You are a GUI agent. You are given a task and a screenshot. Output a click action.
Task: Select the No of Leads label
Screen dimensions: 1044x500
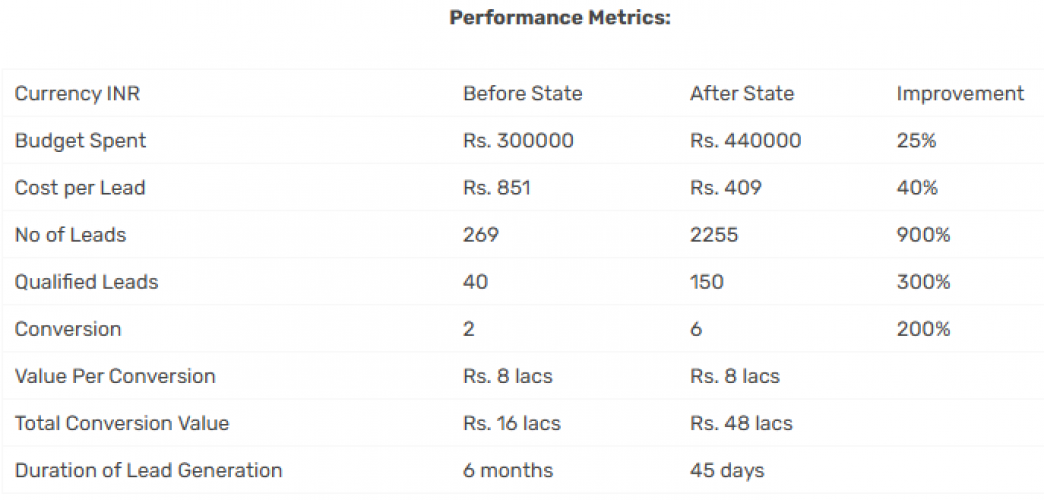click(x=69, y=235)
